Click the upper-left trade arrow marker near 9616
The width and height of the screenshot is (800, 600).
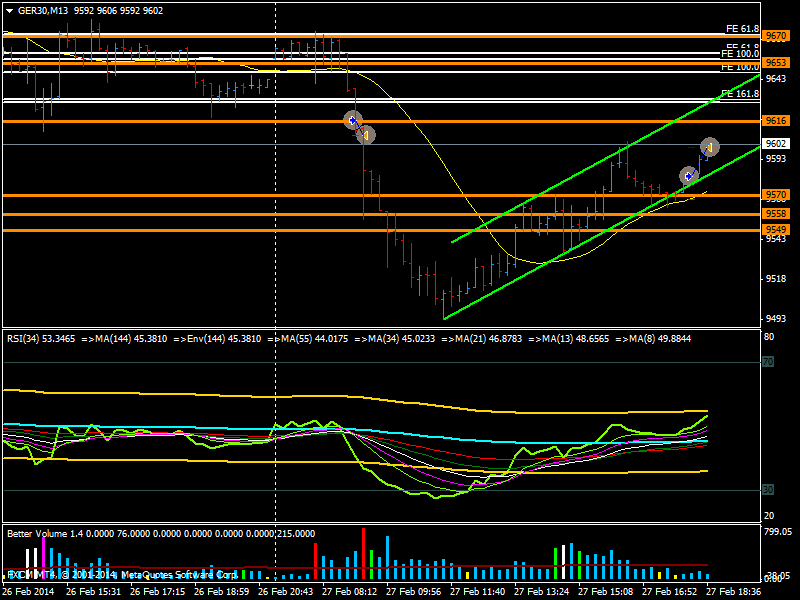coord(352,120)
